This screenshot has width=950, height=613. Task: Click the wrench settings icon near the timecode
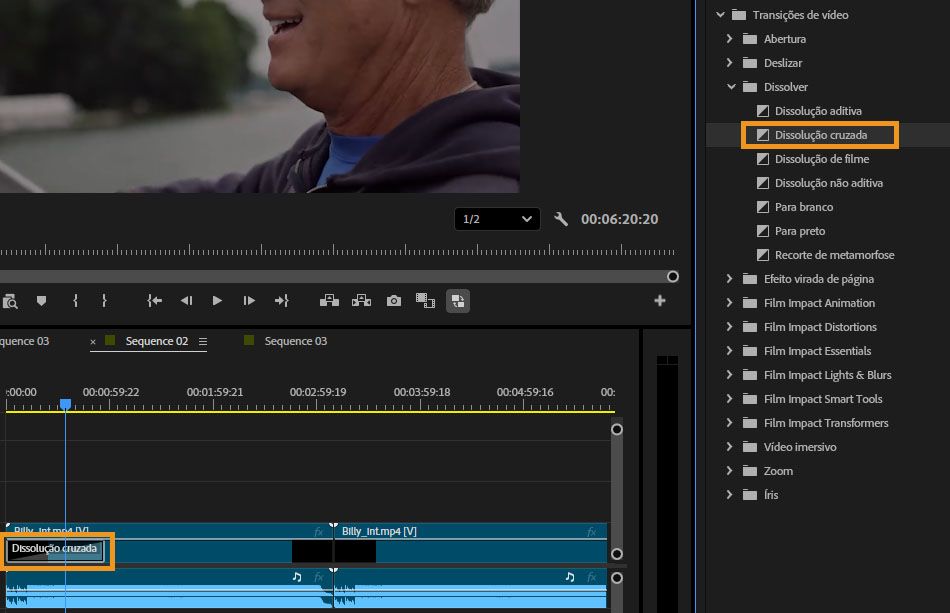[562, 219]
